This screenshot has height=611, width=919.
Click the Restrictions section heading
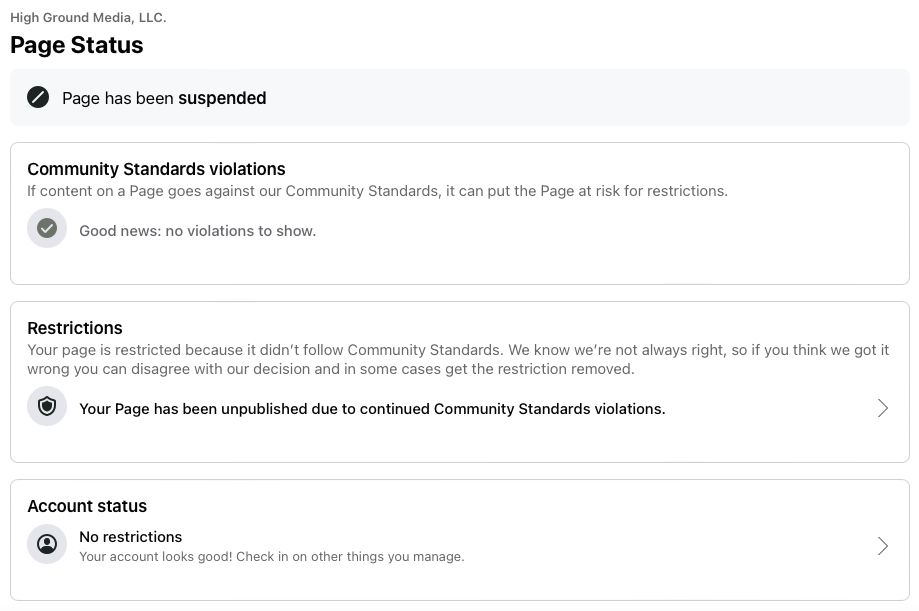75,328
